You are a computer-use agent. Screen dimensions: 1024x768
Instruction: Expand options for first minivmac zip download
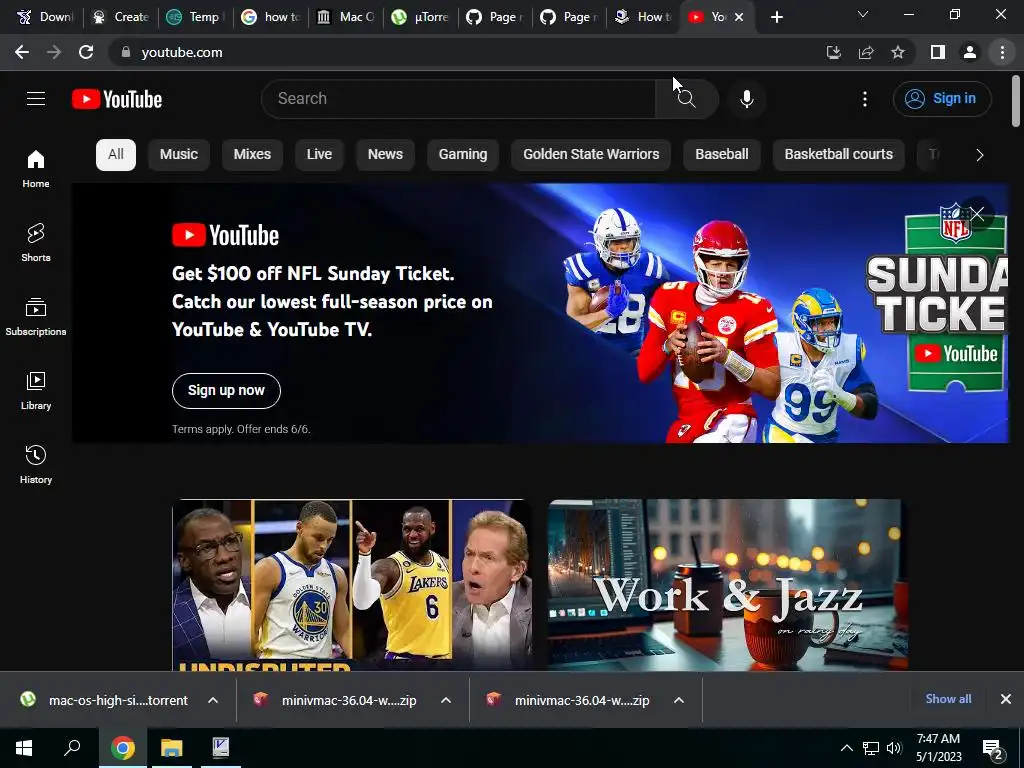446,700
